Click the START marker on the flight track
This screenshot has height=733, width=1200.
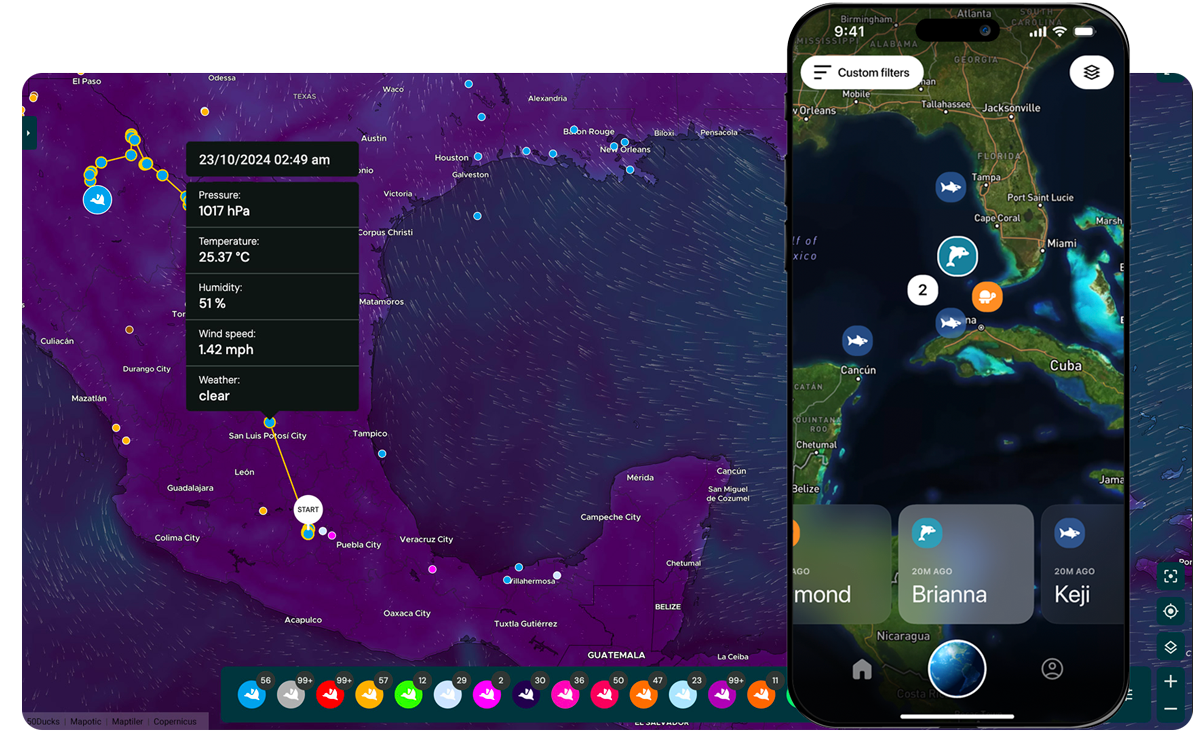308,509
